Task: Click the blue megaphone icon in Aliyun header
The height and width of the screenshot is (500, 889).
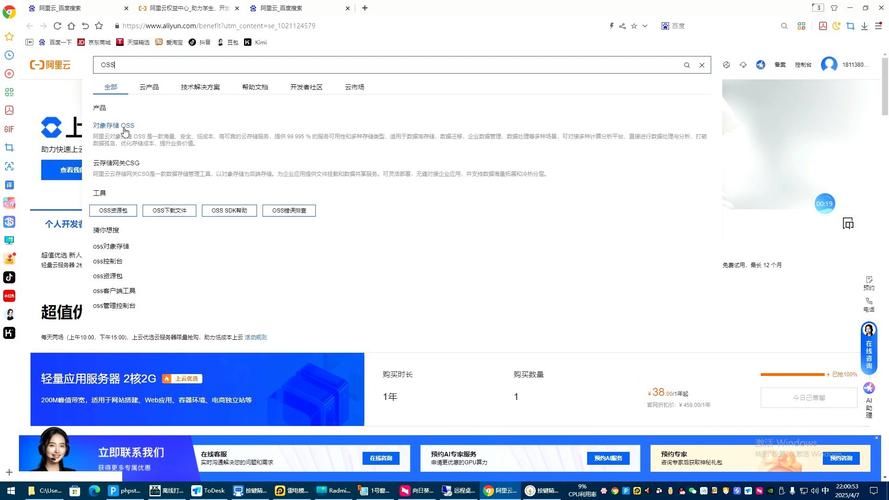Action: (x=760, y=65)
